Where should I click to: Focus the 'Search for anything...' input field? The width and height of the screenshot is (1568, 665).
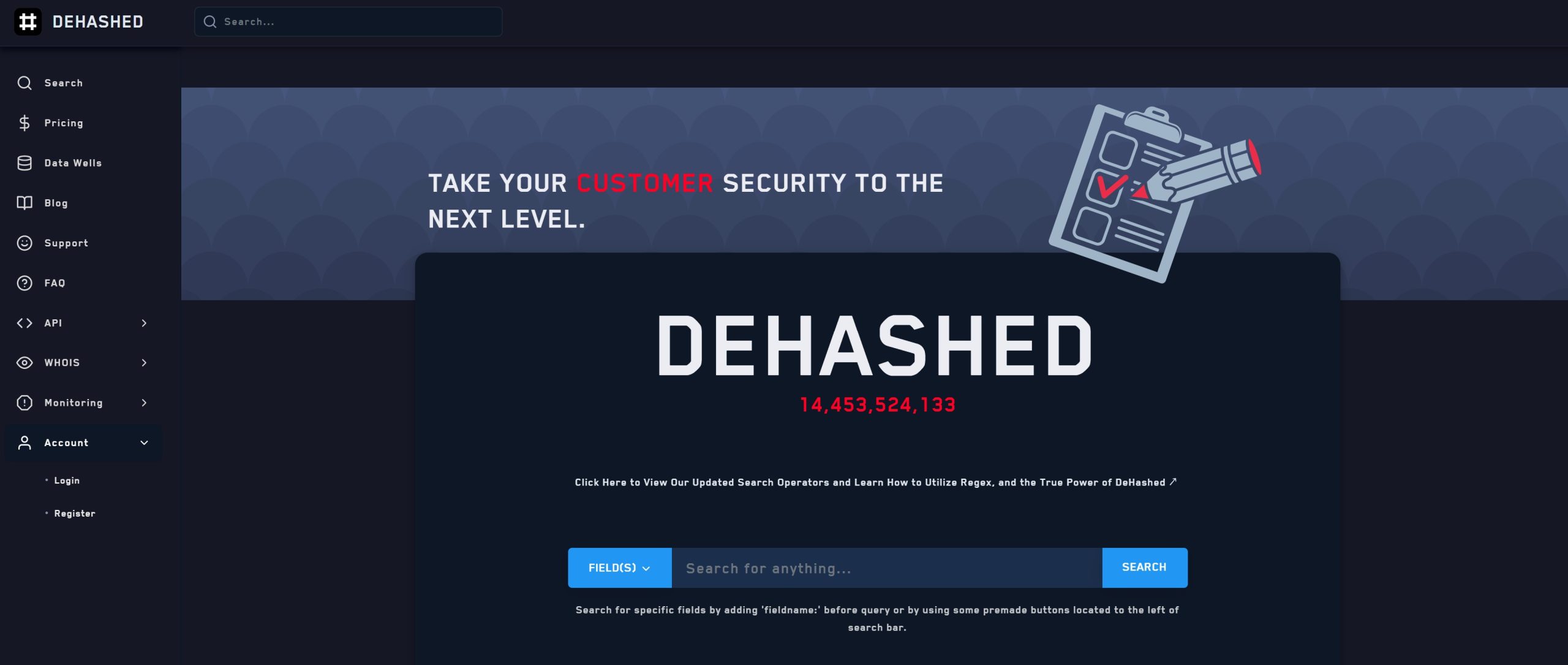click(x=887, y=568)
